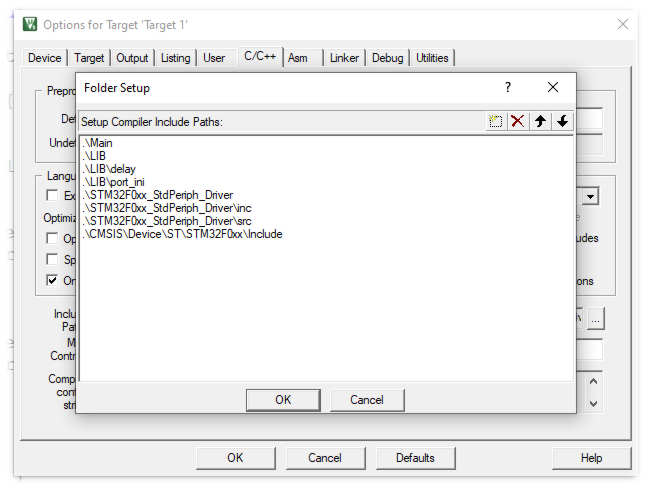Click the Keil uVision icon in title bar
Image resolution: width=648 pixels, height=490 pixels.
(30, 24)
